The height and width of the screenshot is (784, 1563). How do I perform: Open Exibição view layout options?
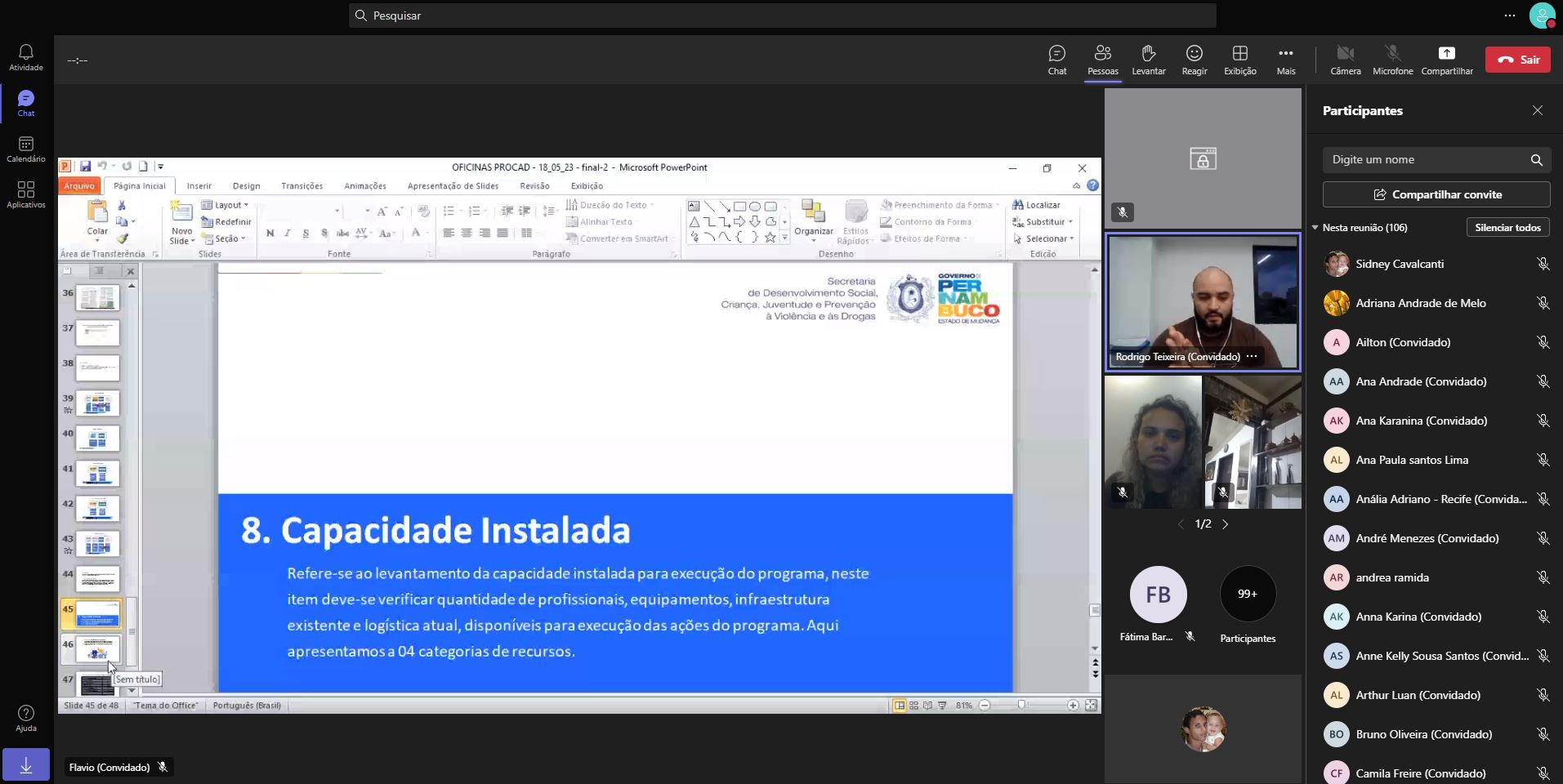(x=1239, y=60)
